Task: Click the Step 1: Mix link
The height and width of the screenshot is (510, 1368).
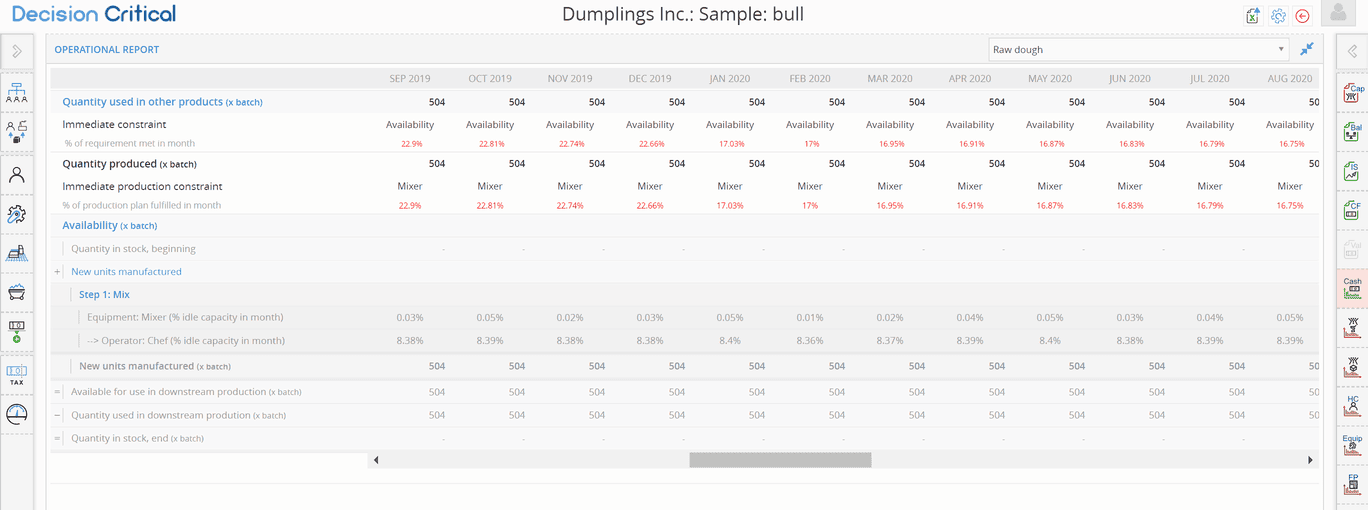Action: [104, 295]
